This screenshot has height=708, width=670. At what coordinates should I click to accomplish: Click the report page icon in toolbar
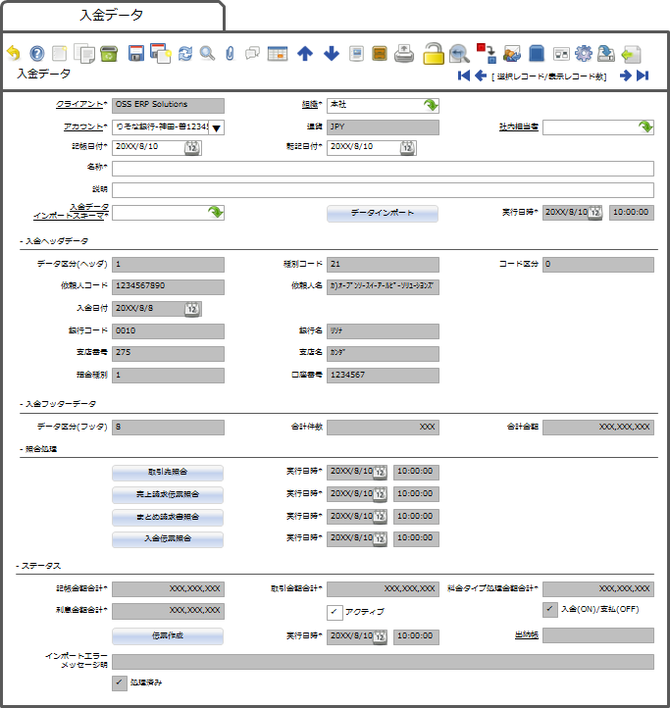click(x=356, y=54)
